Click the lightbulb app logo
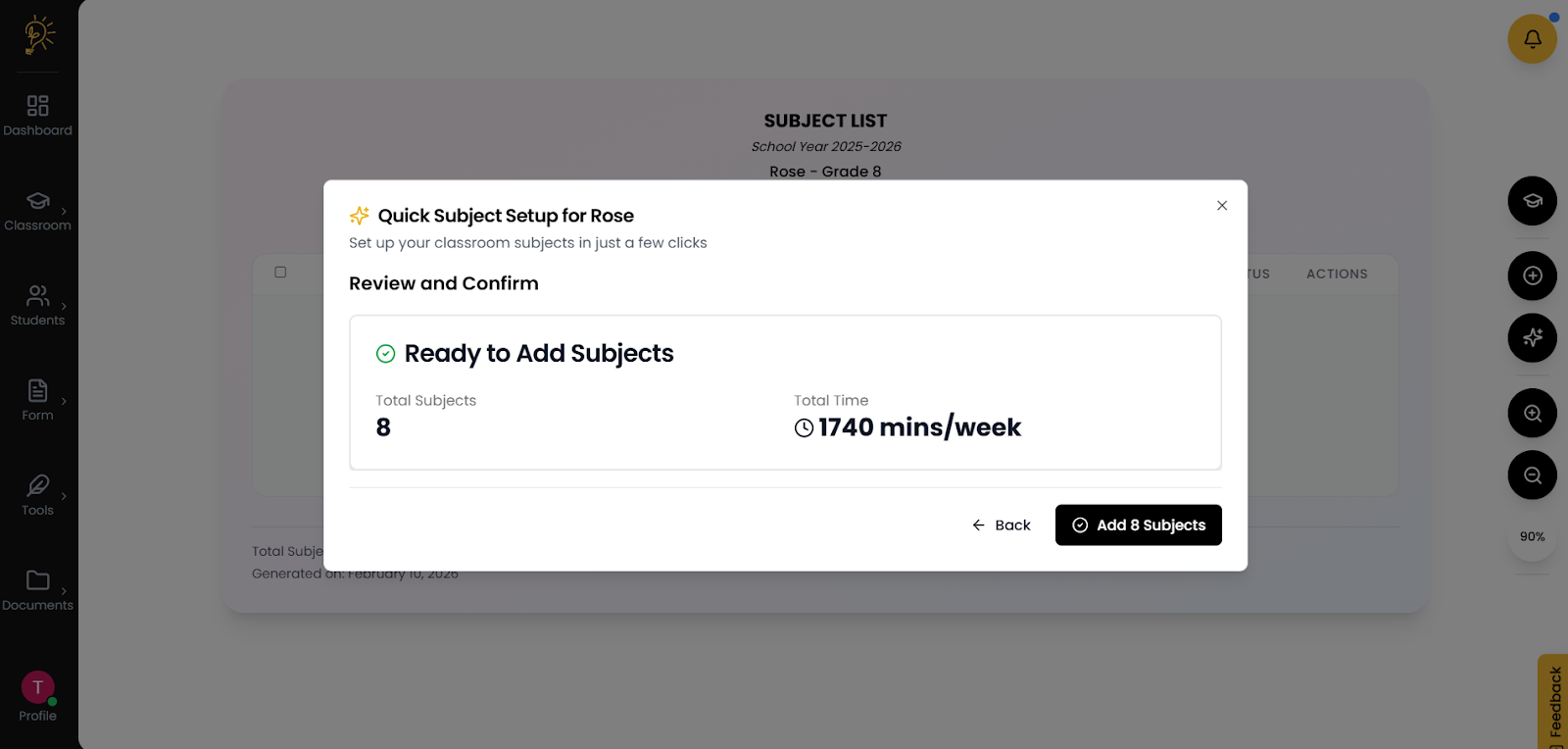Viewport: 1568px width, 749px height. pyautogui.click(x=38, y=34)
